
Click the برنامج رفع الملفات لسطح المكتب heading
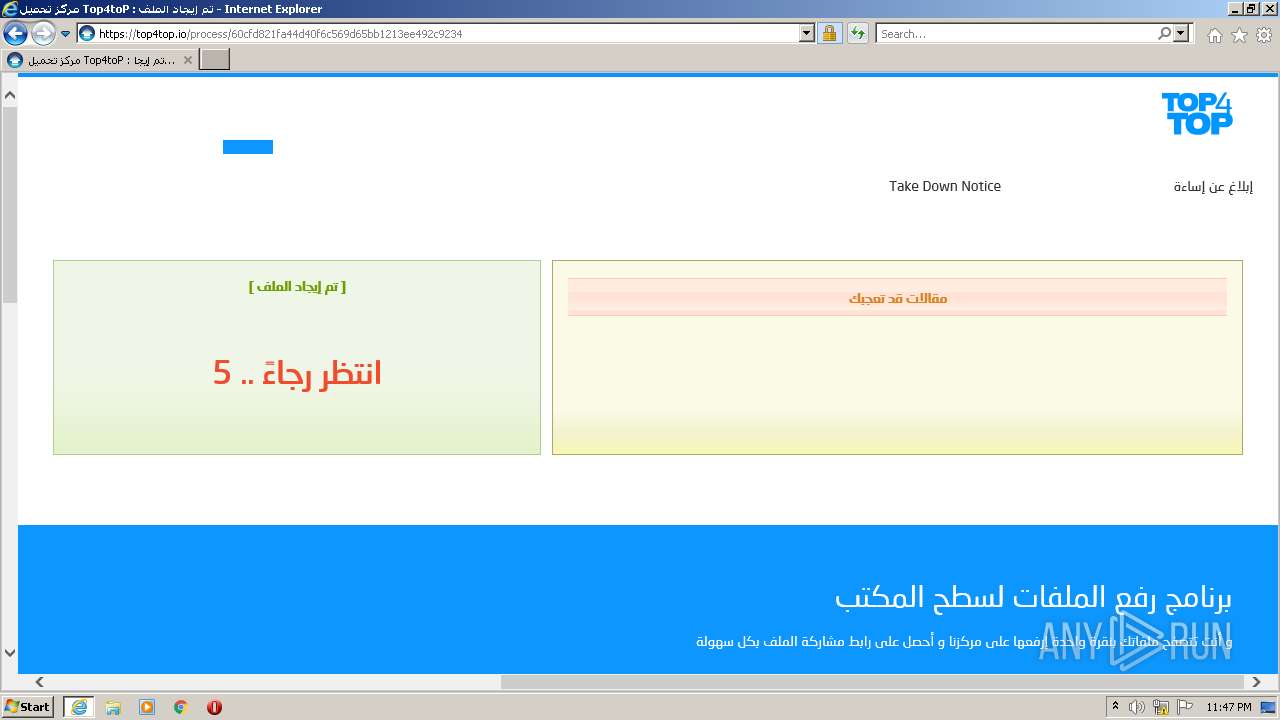coord(1033,597)
